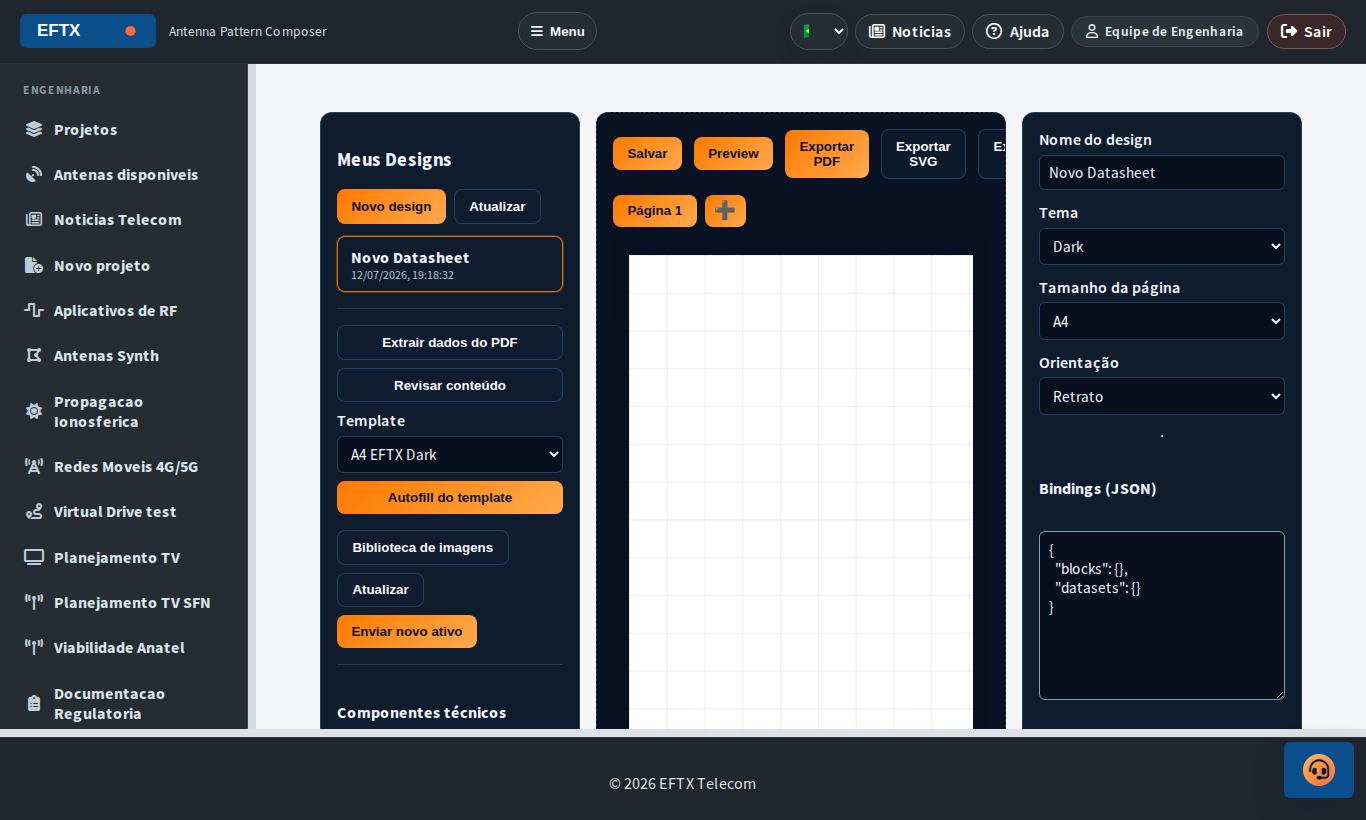Click the Antenas Synth icon
The width and height of the screenshot is (1366, 820).
pos(34,355)
